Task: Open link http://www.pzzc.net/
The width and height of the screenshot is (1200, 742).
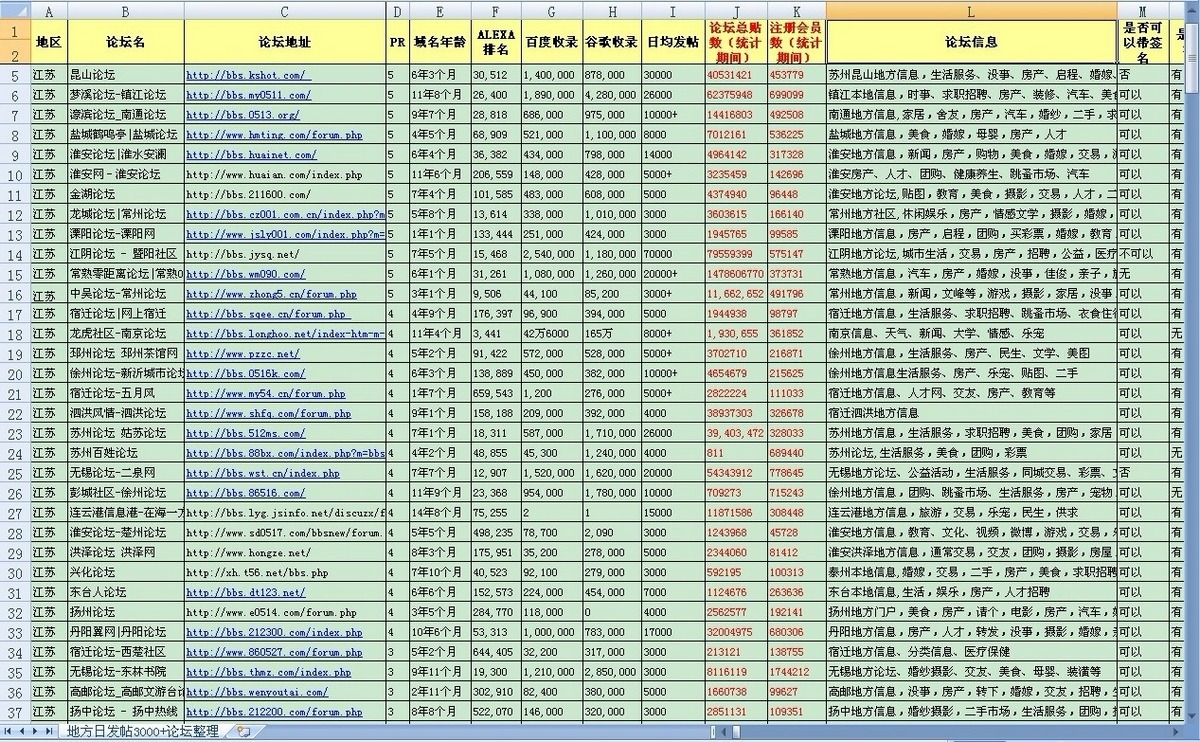Action: point(243,354)
